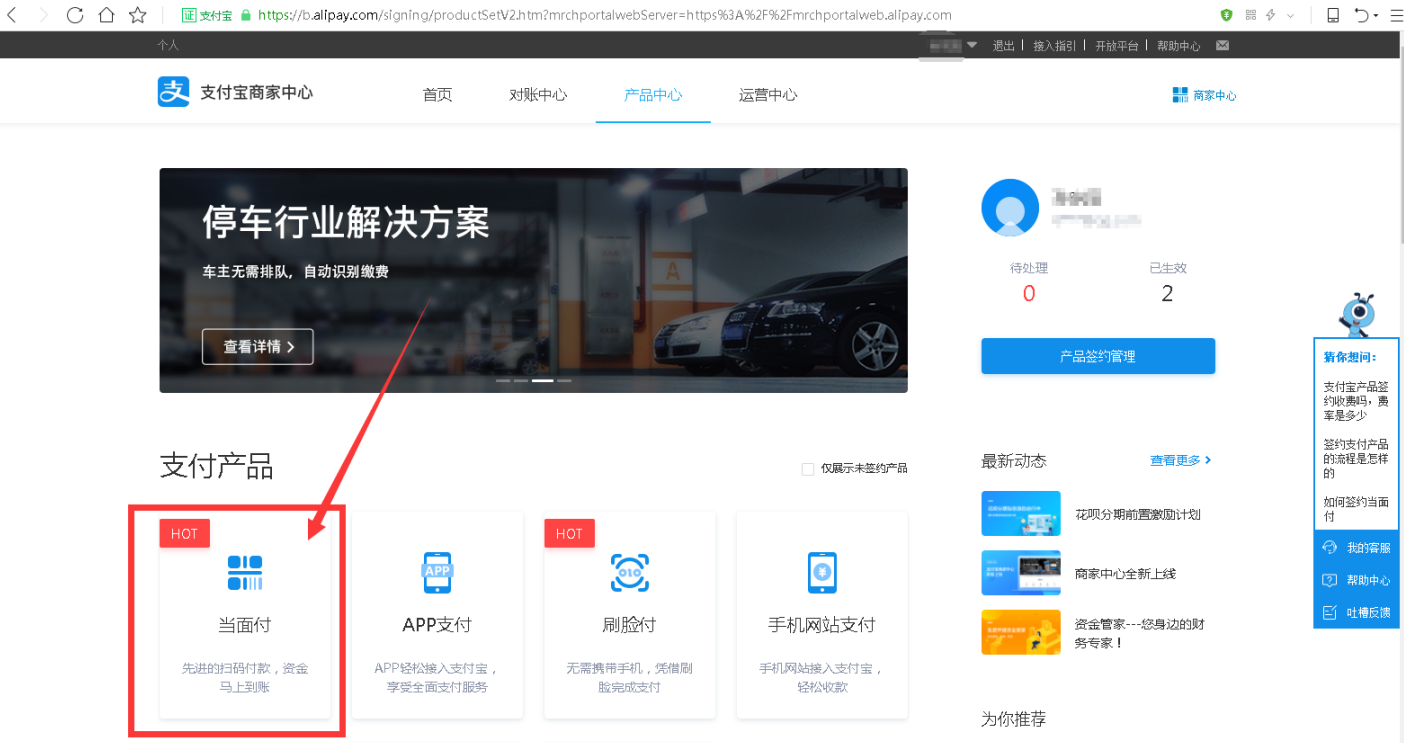Viewport: 1404px width, 743px height.
Task: Click the 当面付 QR code icon
Action: pos(245,573)
